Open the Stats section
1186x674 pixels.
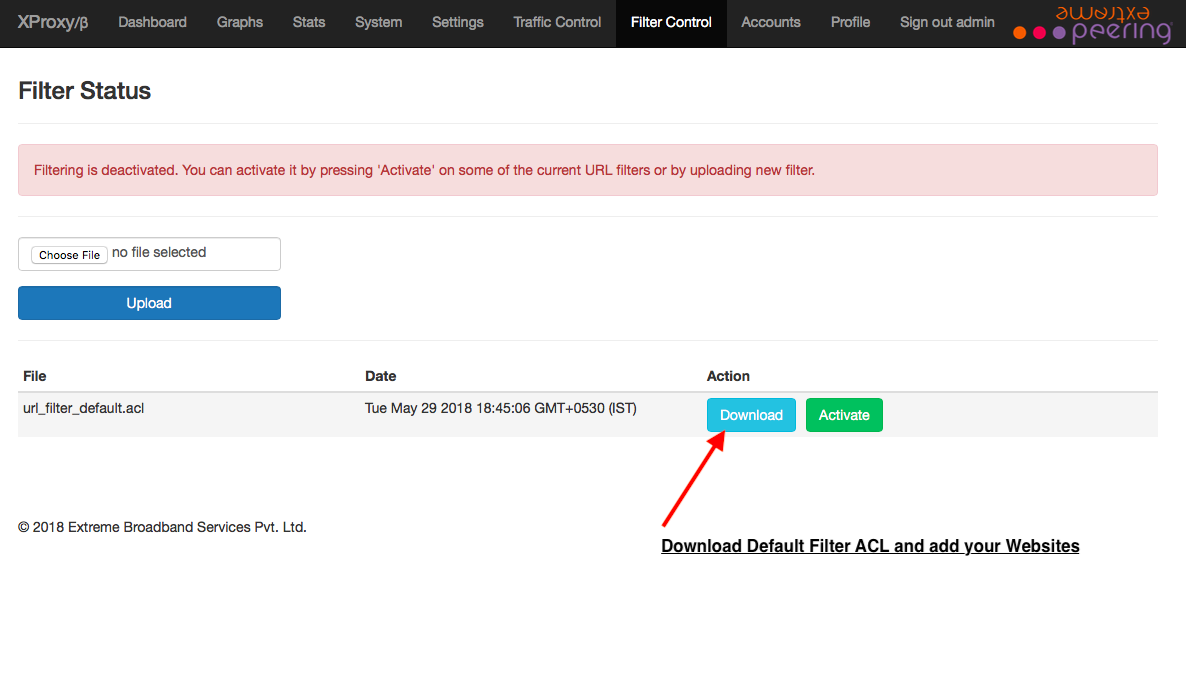tap(309, 22)
